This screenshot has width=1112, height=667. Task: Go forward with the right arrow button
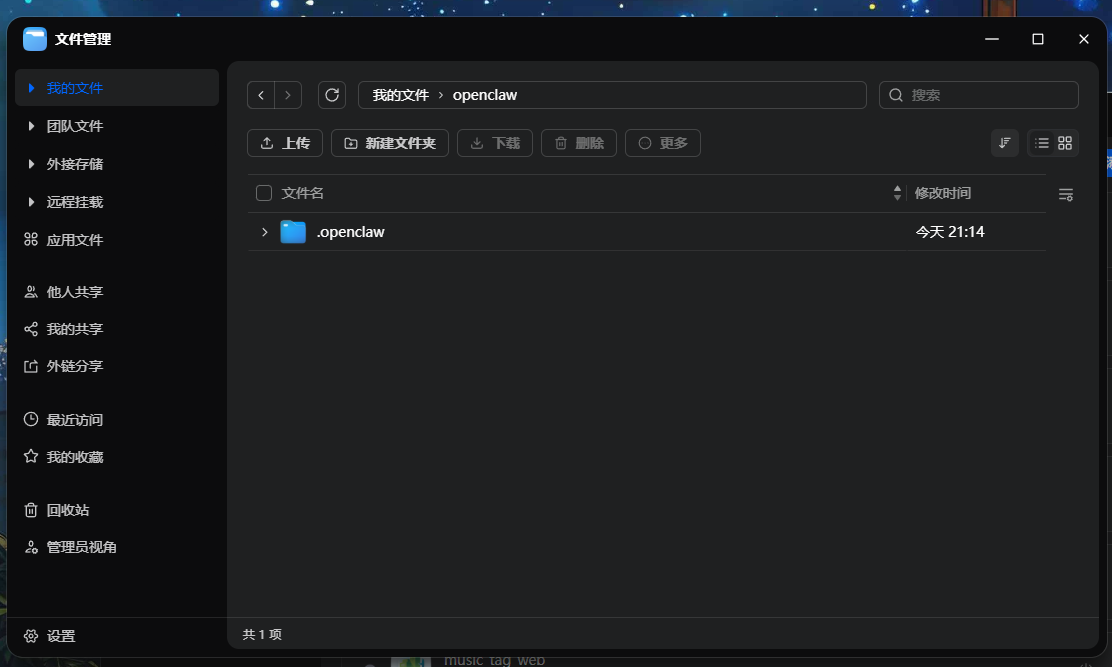(288, 95)
